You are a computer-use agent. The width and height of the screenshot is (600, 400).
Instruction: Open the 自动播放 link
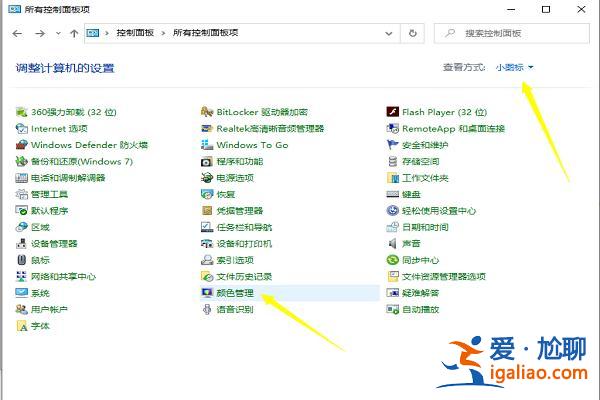tap(421, 310)
